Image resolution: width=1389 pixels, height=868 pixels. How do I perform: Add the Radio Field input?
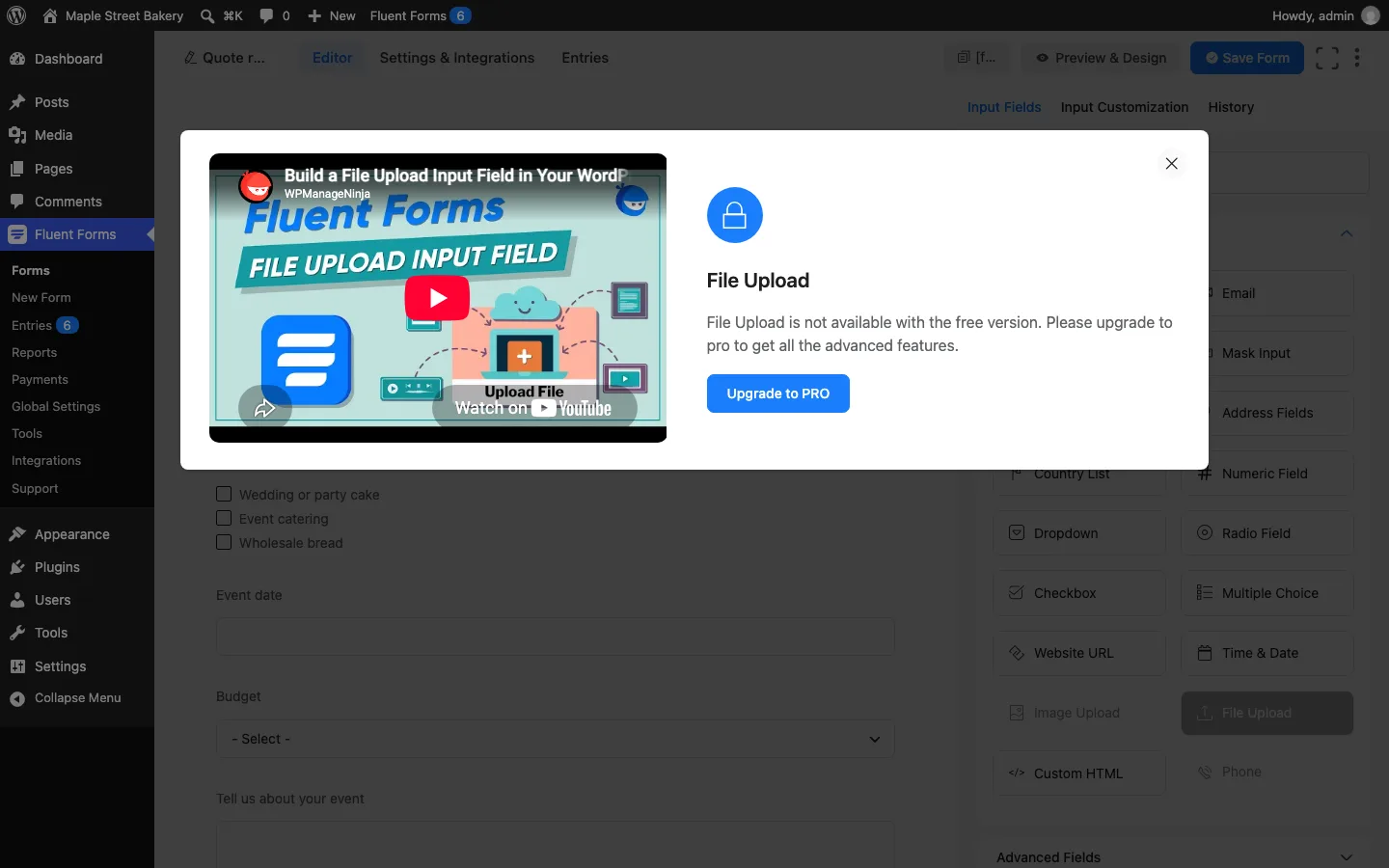pyautogui.click(x=1267, y=533)
